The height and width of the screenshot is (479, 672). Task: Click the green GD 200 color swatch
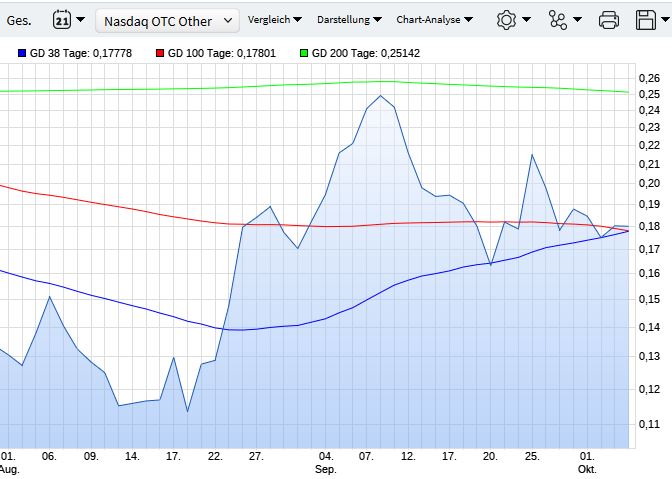click(x=304, y=53)
